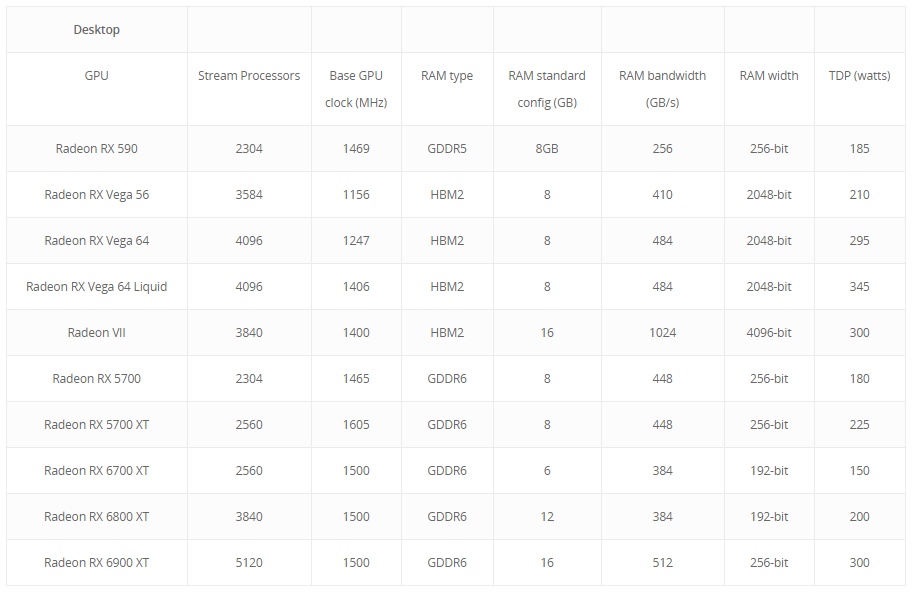This screenshot has height=596, width=914.
Task: Select the "1024" RAM bandwidth value
Action: coord(662,333)
